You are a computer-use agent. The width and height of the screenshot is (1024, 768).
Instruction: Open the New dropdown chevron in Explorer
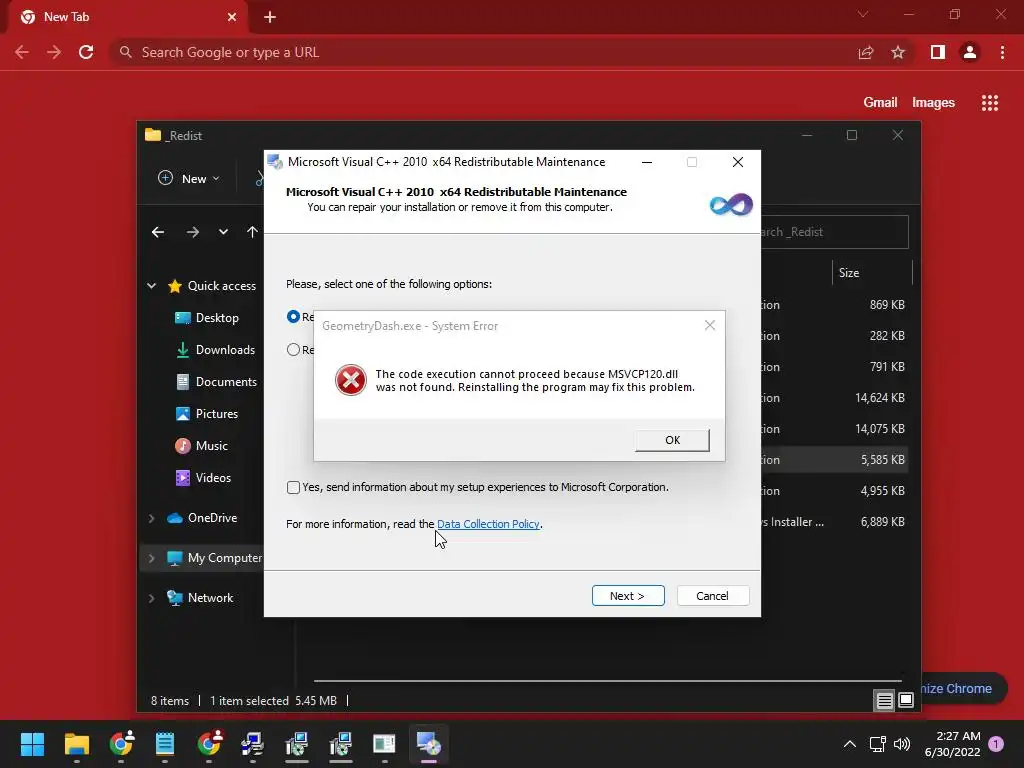(216, 179)
